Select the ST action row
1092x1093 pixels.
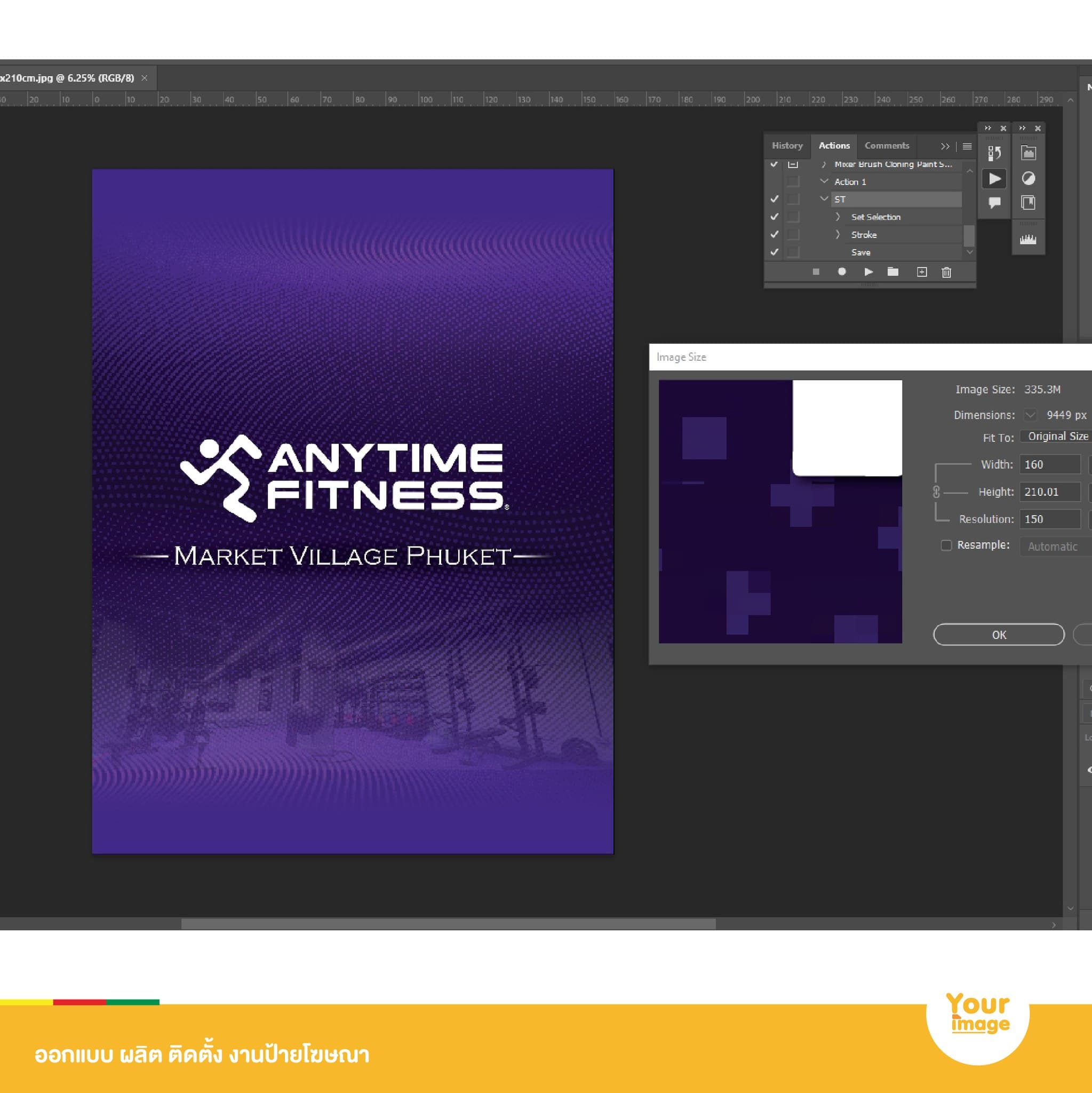[x=896, y=199]
